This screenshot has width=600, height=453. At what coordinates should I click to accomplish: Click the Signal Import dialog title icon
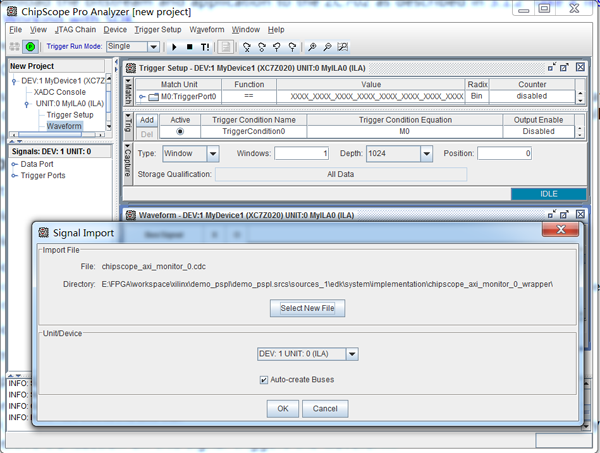(44, 232)
